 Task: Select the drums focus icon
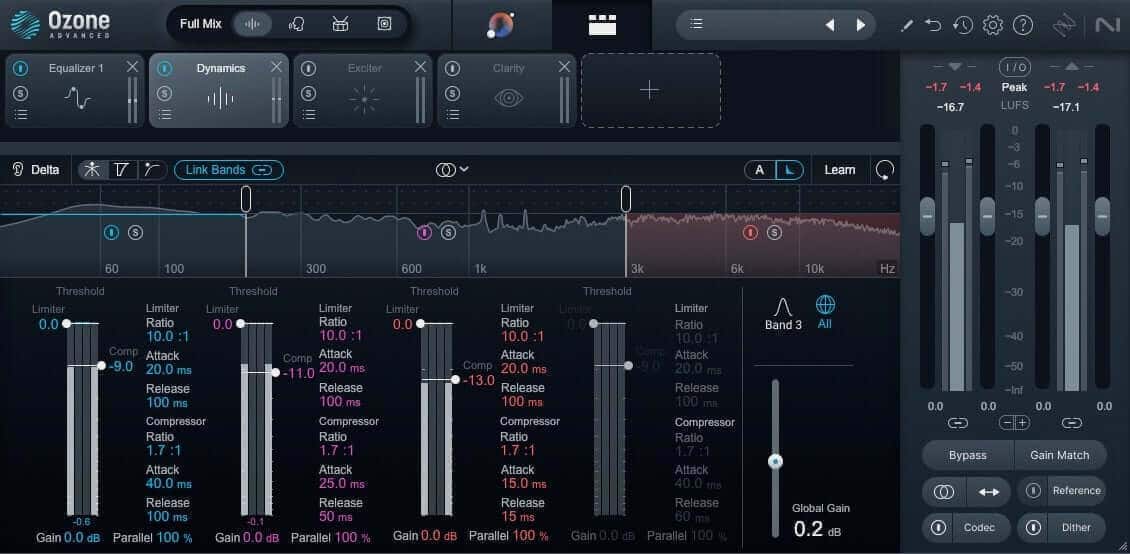click(340, 24)
